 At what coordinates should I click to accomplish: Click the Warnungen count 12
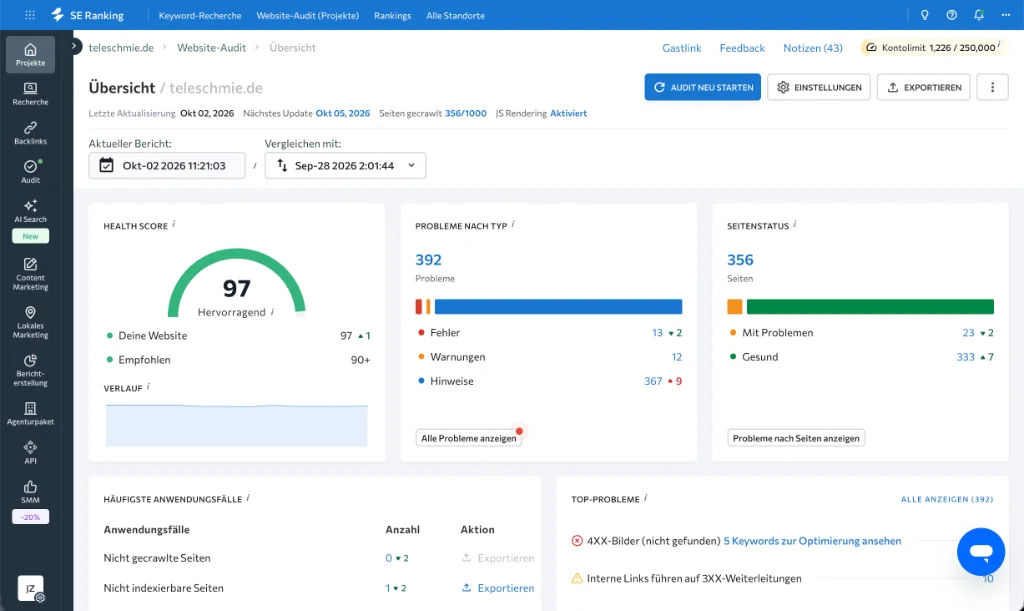[x=677, y=356]
